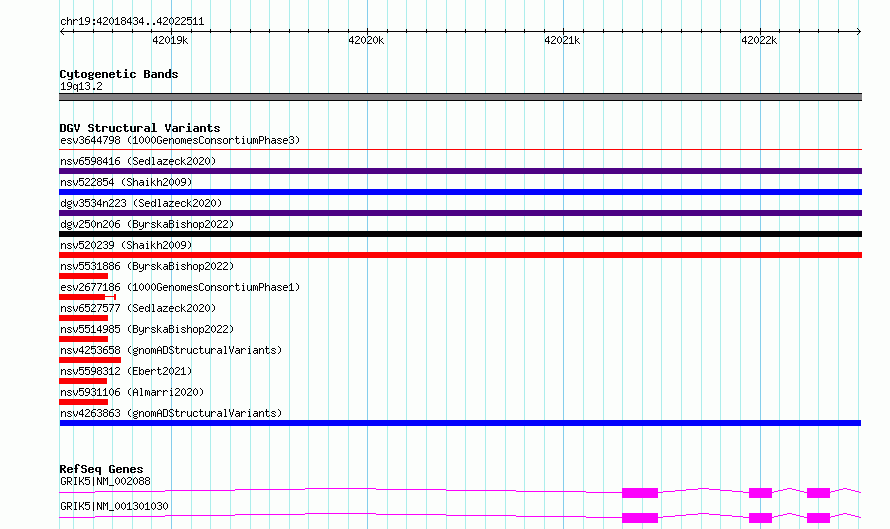This screenshot has width=890, height=529.
Task: Select the 19q13.2 band label
Action: 81,86
